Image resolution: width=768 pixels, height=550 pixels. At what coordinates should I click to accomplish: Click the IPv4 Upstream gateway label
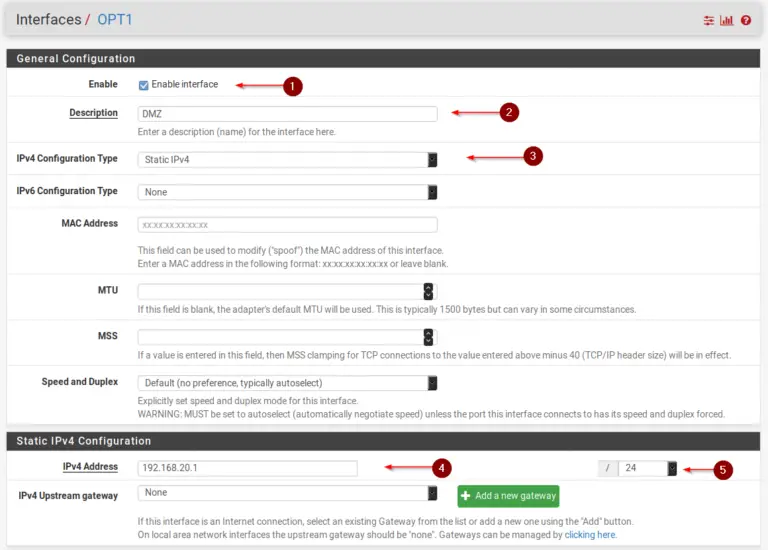[68, 496]
